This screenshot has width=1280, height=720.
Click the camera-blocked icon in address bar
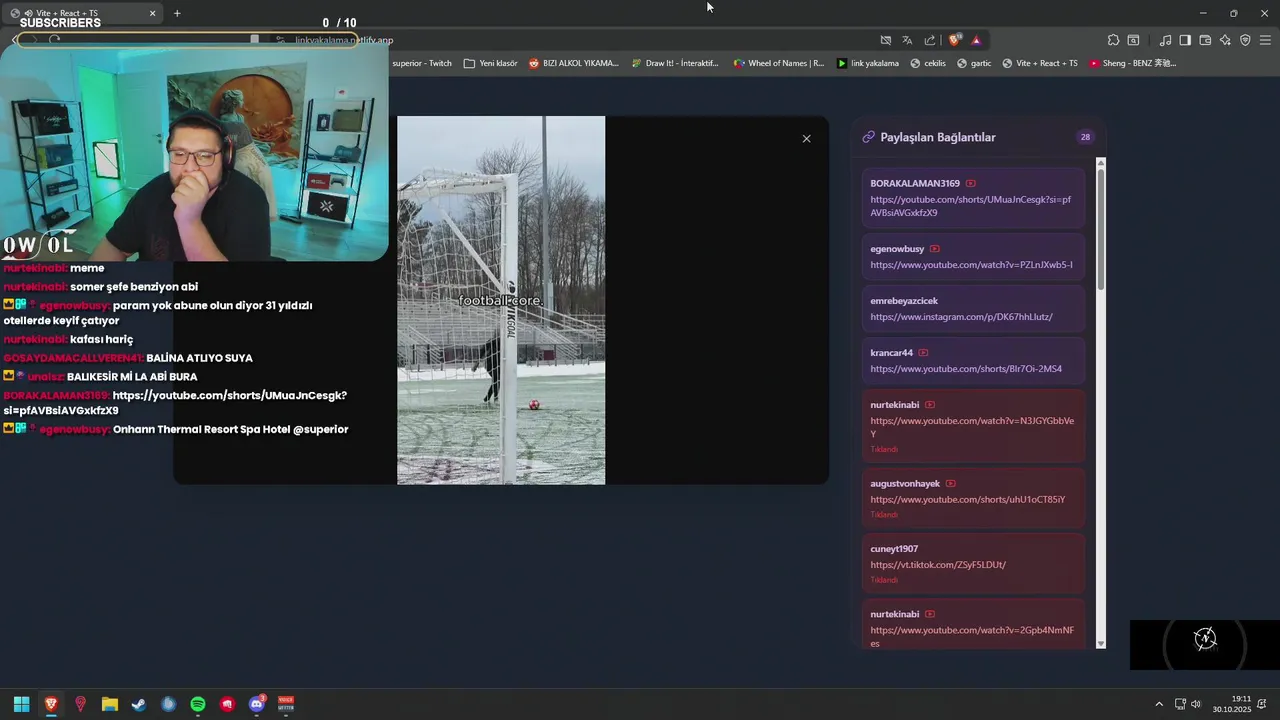885,40
